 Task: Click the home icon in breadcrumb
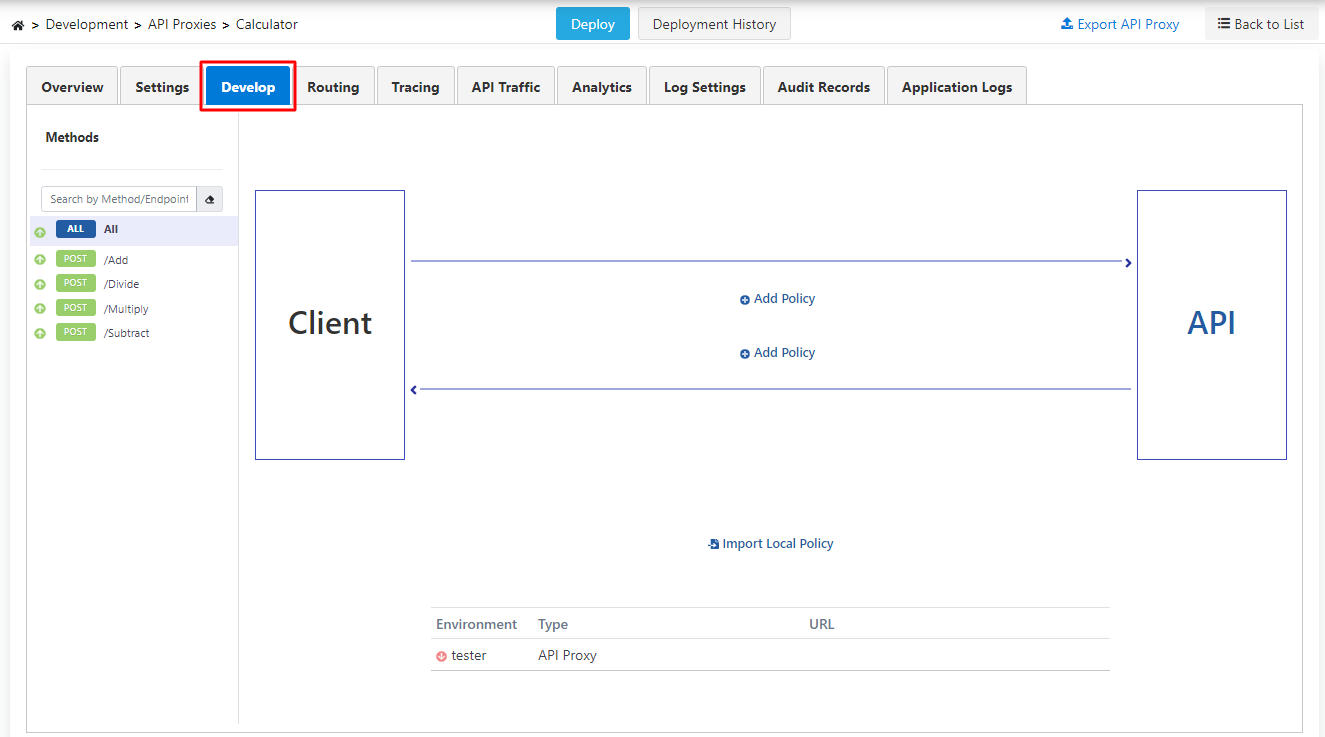18,25
